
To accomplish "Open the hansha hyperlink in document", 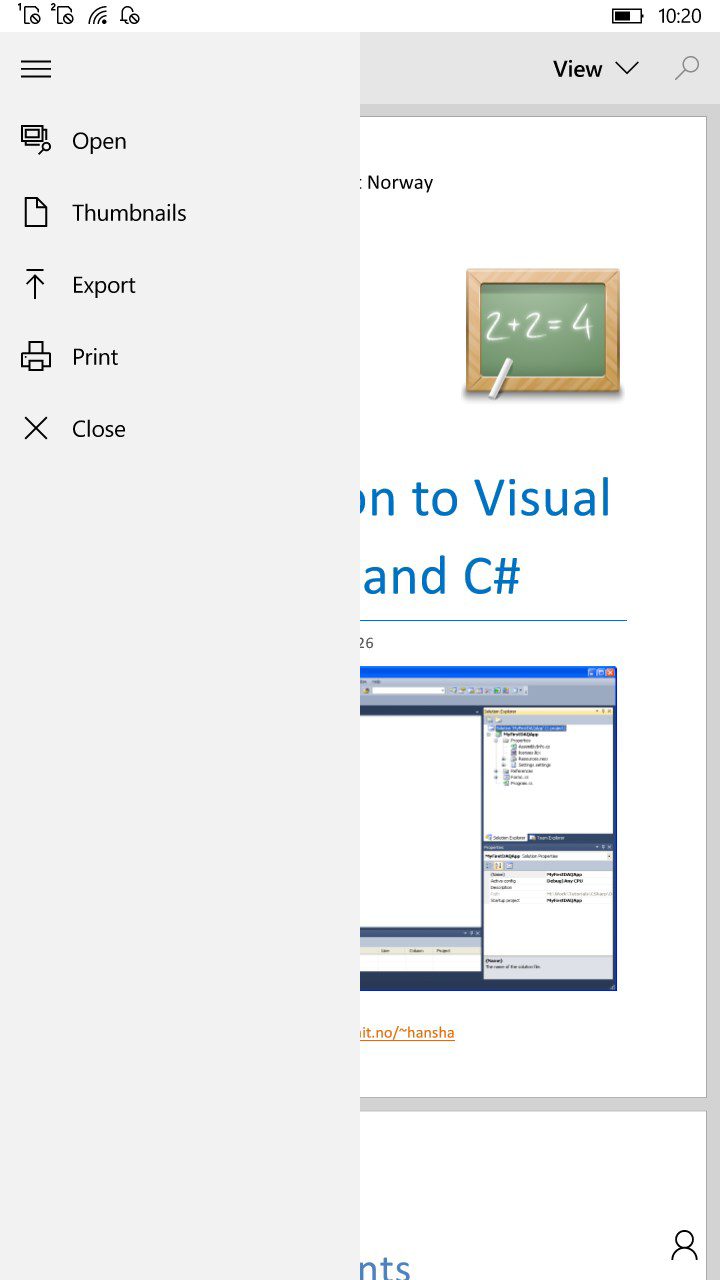I will (407, 1032).
